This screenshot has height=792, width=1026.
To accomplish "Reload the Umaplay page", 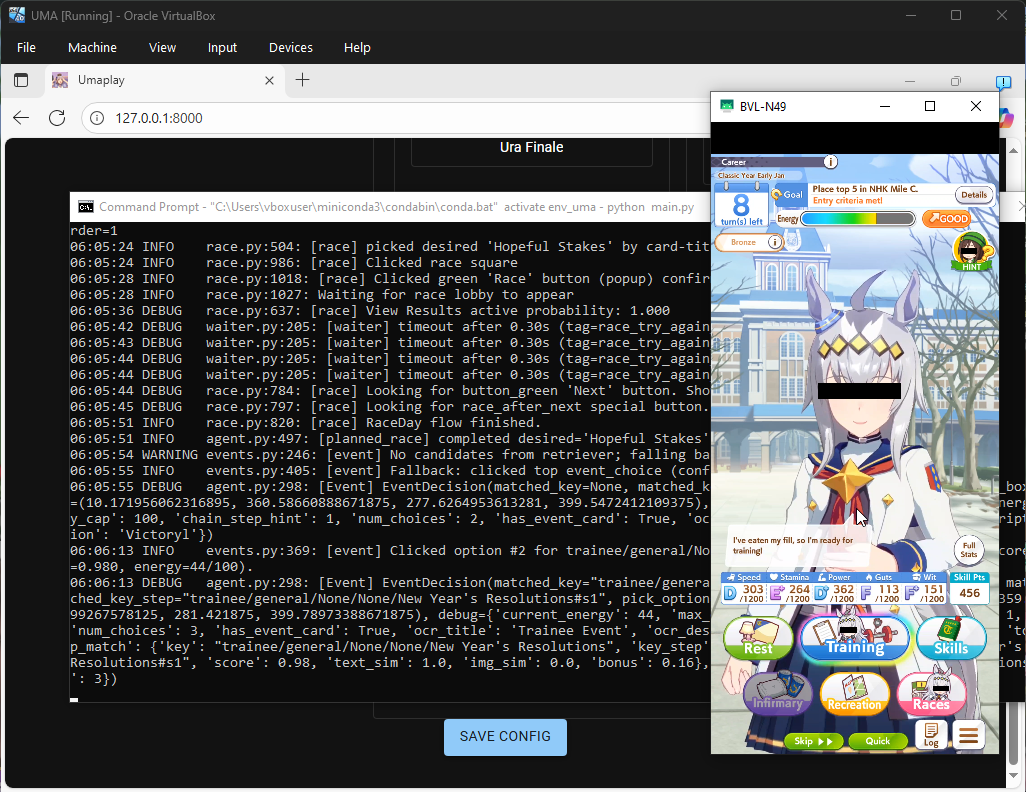I will click(x=57, y=118).
